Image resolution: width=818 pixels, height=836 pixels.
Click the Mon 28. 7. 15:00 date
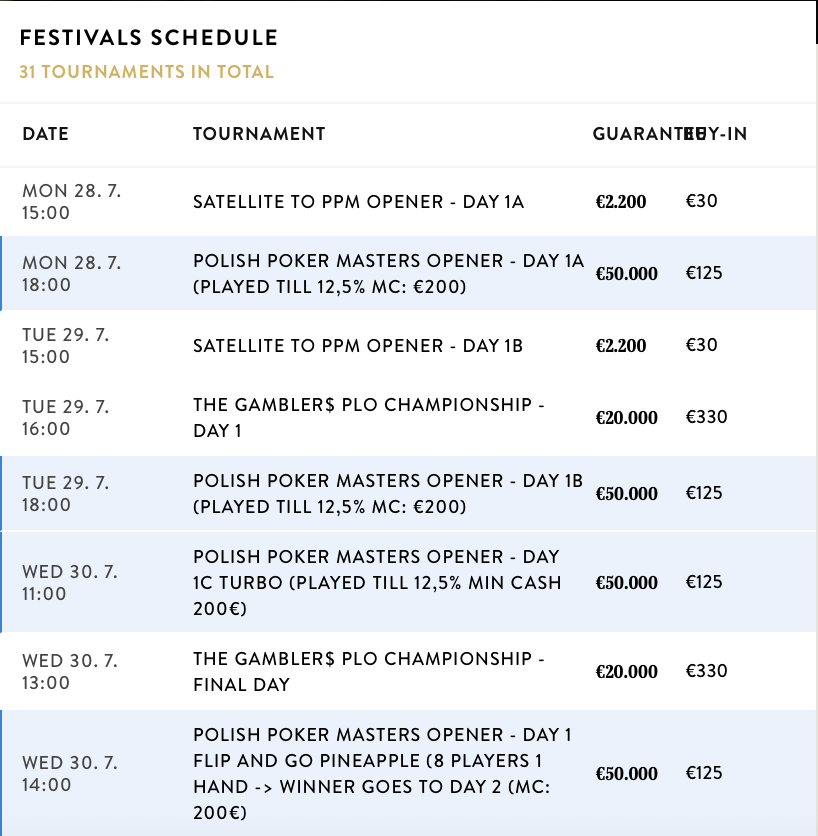pyautogui.click(x=71, y=202)
